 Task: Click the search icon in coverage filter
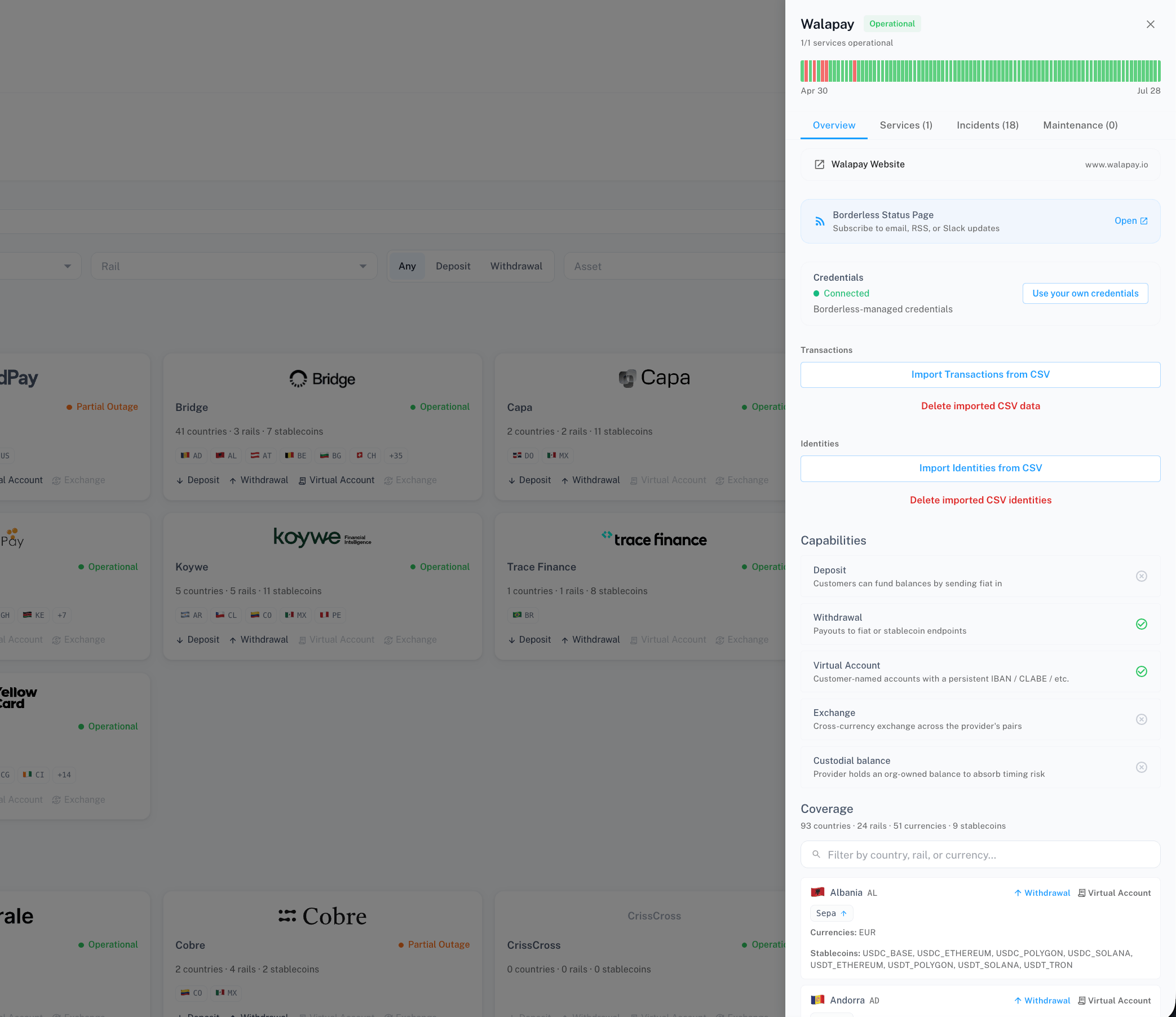coord(816,854)
